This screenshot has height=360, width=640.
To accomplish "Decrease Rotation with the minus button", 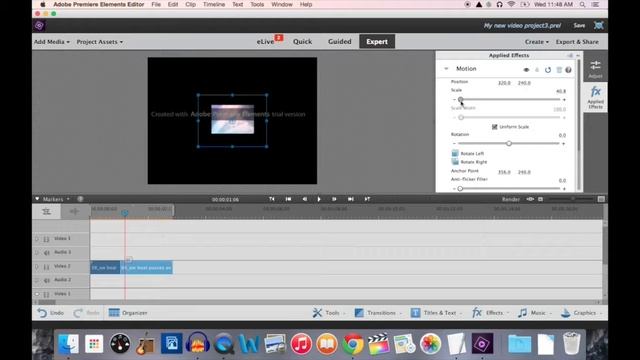I will click(454, 144).
